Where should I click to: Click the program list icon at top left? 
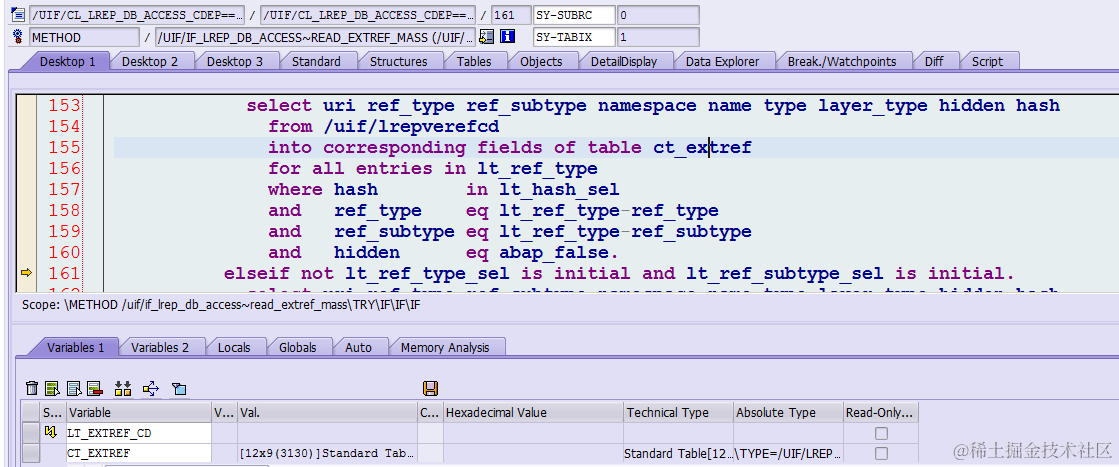(x=19, y=14)
